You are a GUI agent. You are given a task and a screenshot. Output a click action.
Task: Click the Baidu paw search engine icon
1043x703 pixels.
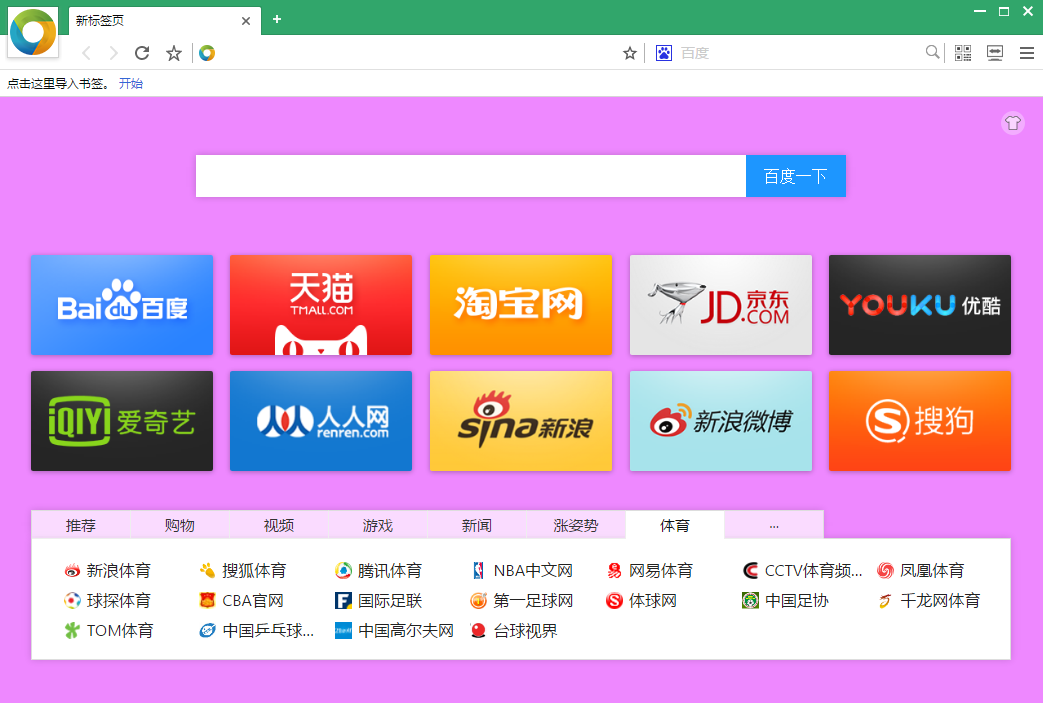(x=664, y=53)
